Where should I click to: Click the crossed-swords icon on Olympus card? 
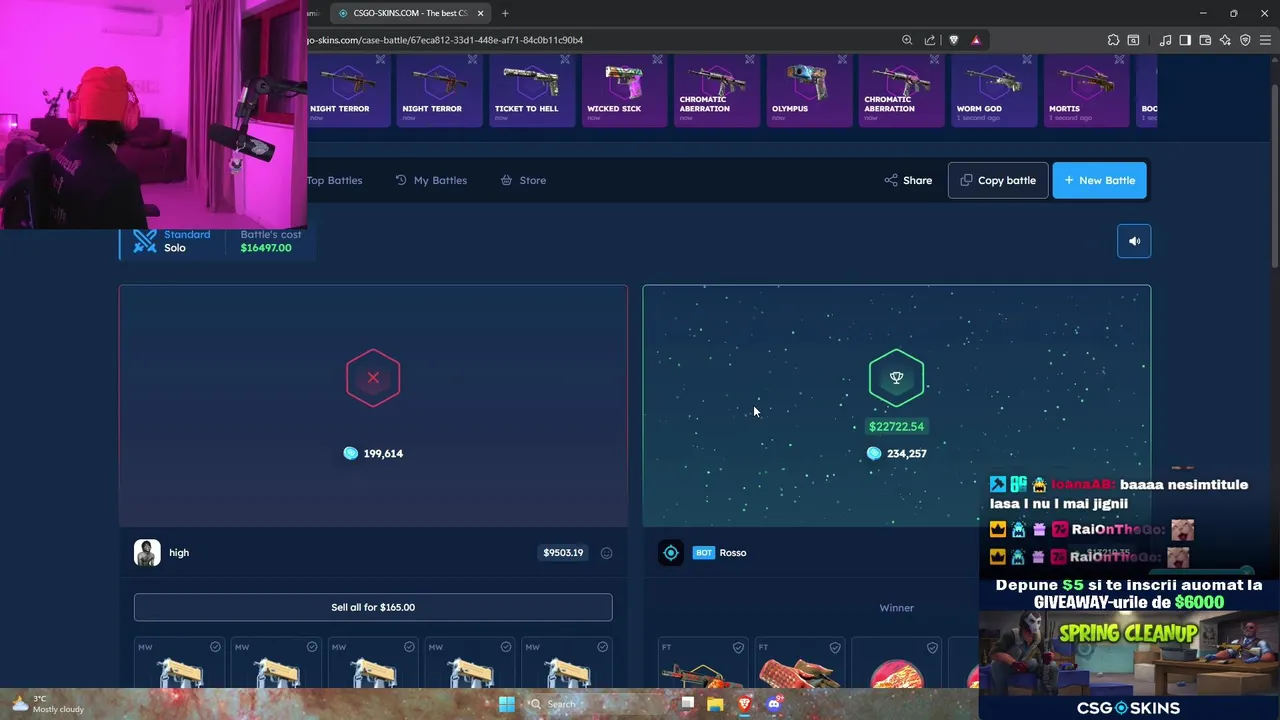(842, 60)
